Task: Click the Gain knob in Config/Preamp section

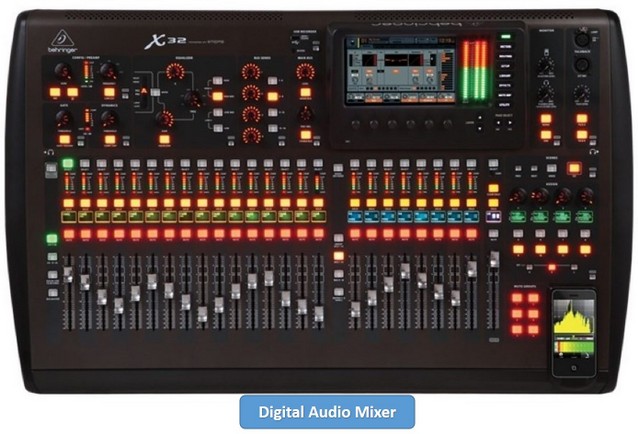Action: coord(63,71)
